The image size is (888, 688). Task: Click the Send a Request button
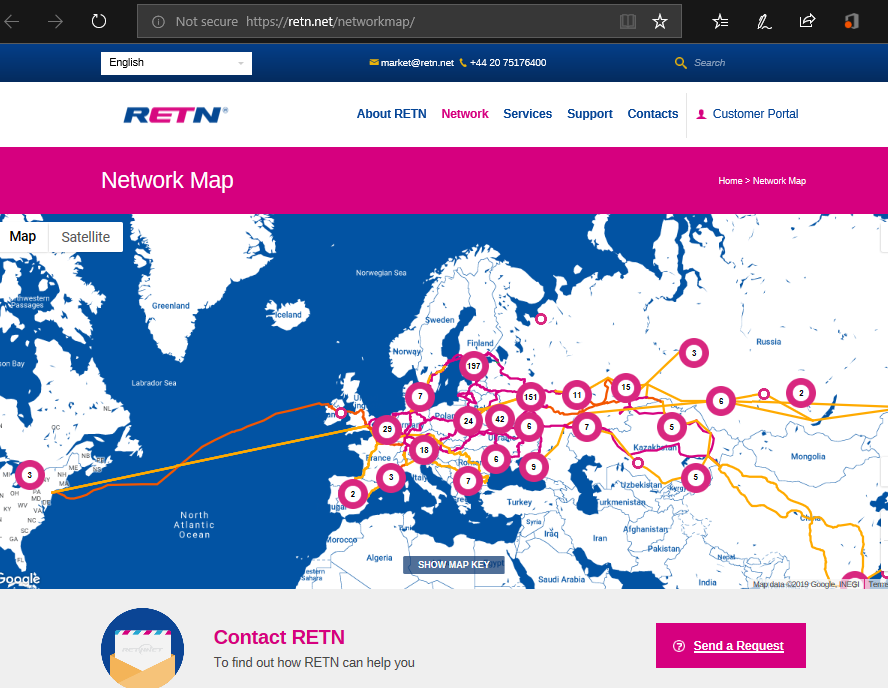pyautogui.click(x=730, y=646)
